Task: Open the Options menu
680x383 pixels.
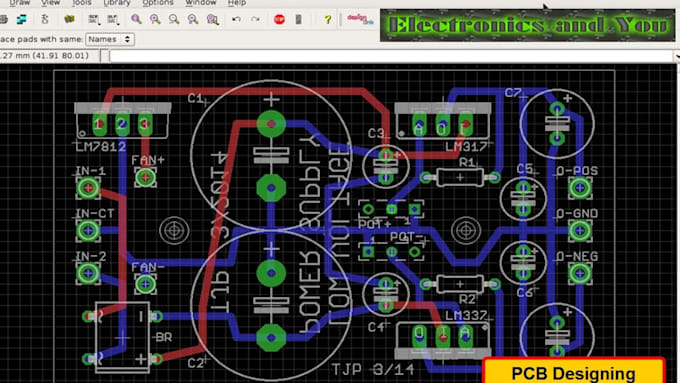Action: click(x=158, y=3)
